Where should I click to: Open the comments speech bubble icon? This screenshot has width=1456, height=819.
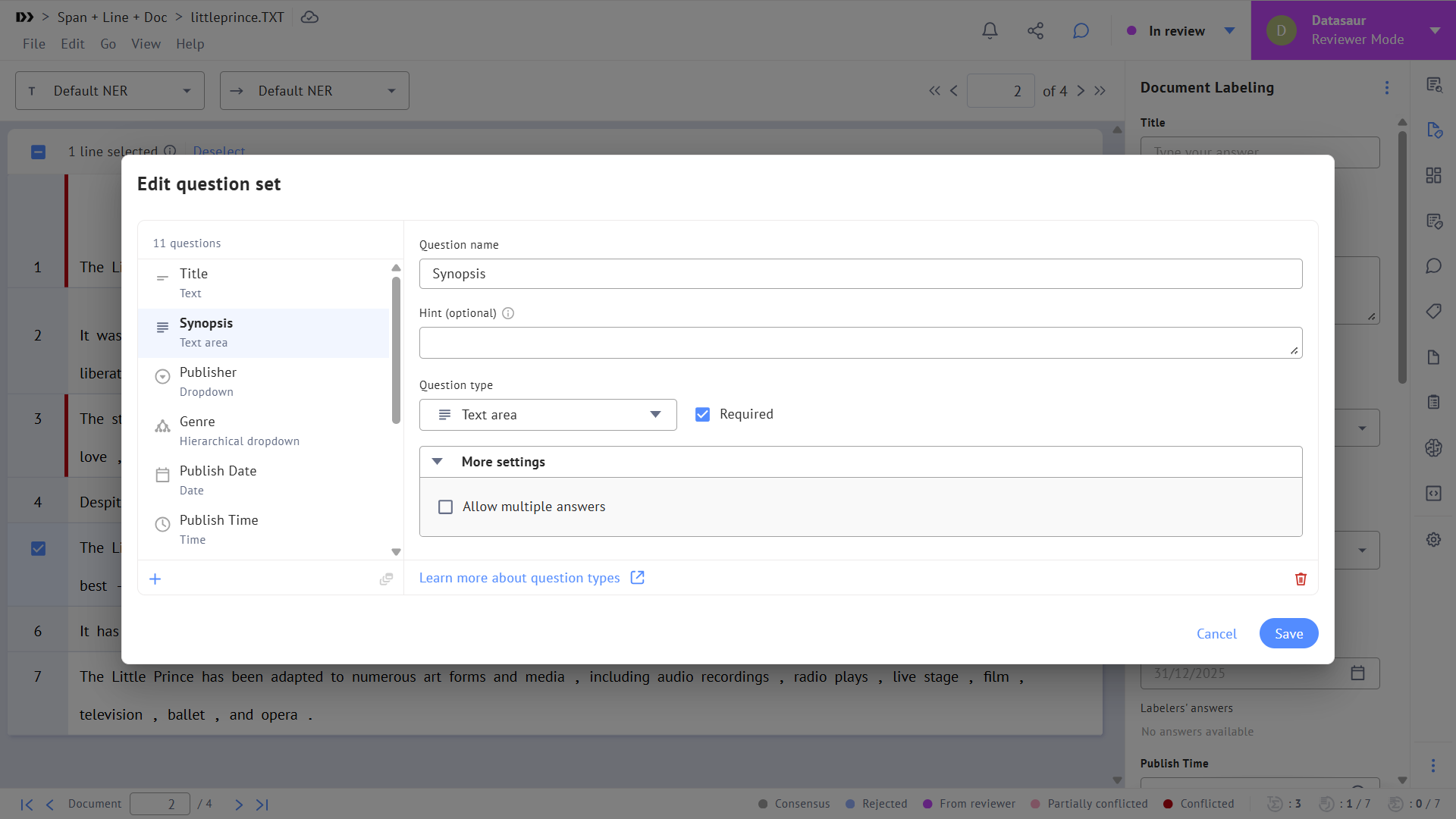1081,30
